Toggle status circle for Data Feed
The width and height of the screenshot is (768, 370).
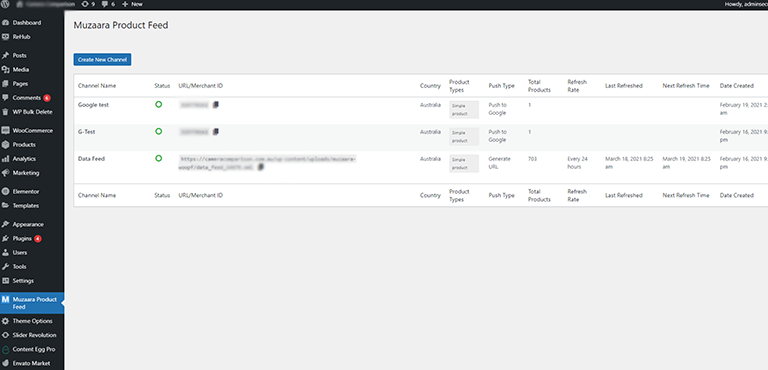pos(158,158)
